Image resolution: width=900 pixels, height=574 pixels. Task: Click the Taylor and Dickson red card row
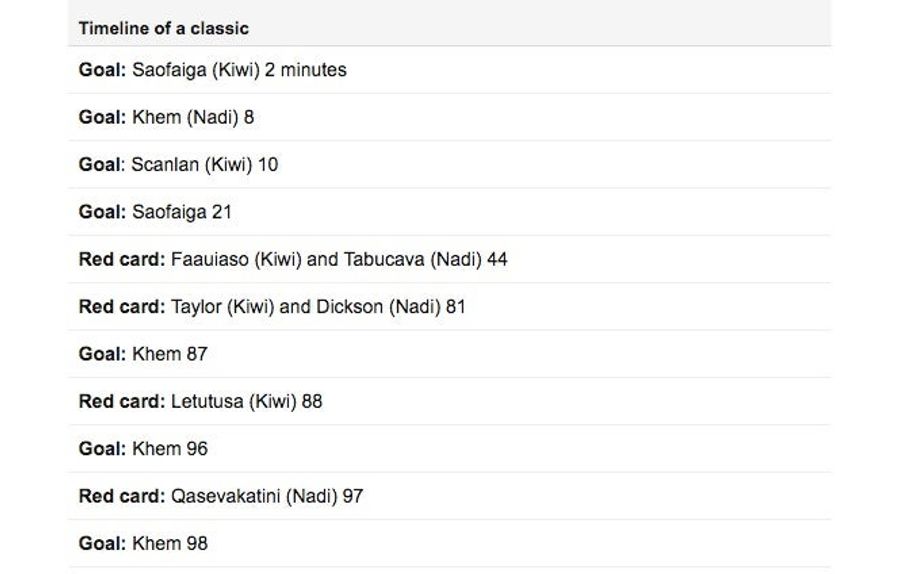pos(449,307)
